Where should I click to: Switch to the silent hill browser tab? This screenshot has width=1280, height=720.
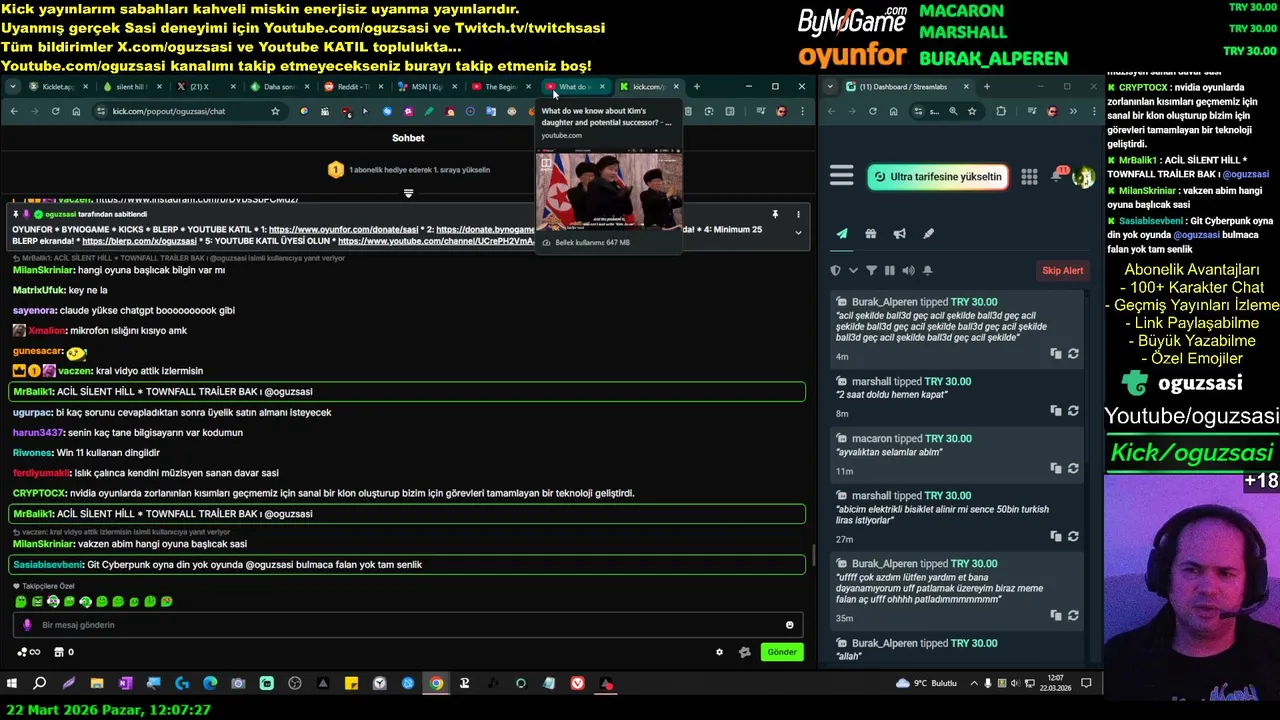click(131, 87)
